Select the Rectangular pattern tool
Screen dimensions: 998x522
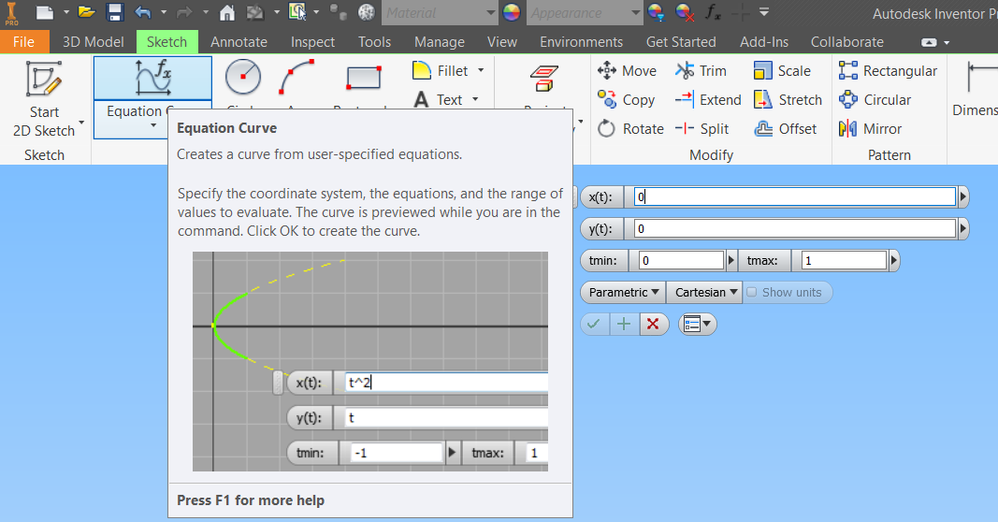tap(888, 71)
